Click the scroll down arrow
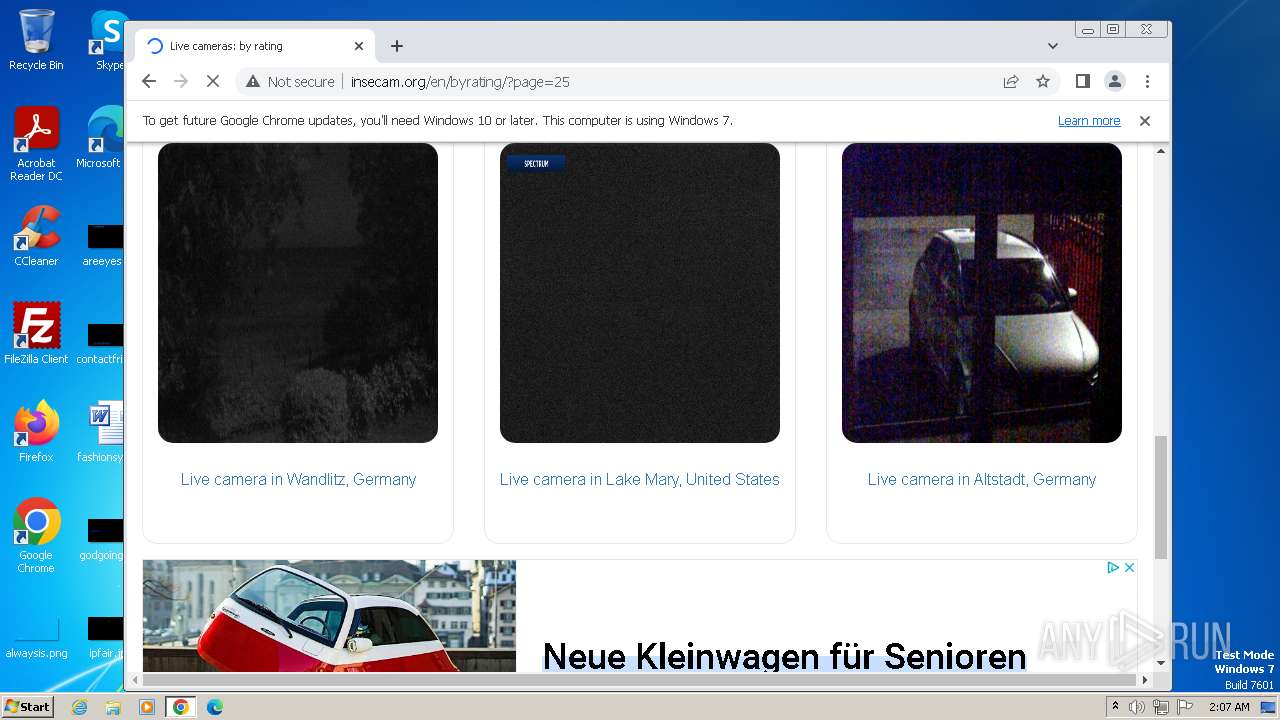 click(x=1161, y=663)
